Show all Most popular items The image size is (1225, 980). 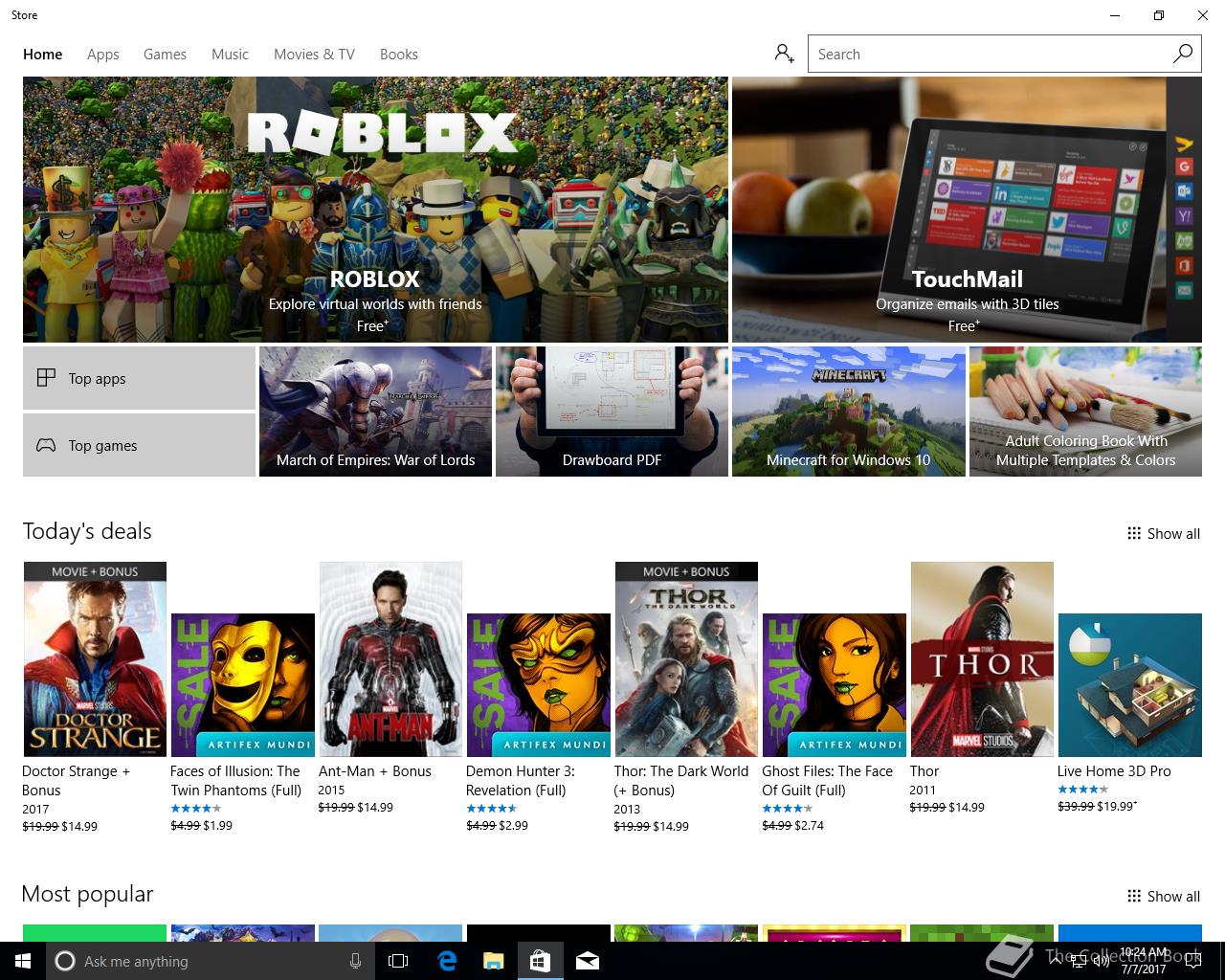coord(1163,896)
